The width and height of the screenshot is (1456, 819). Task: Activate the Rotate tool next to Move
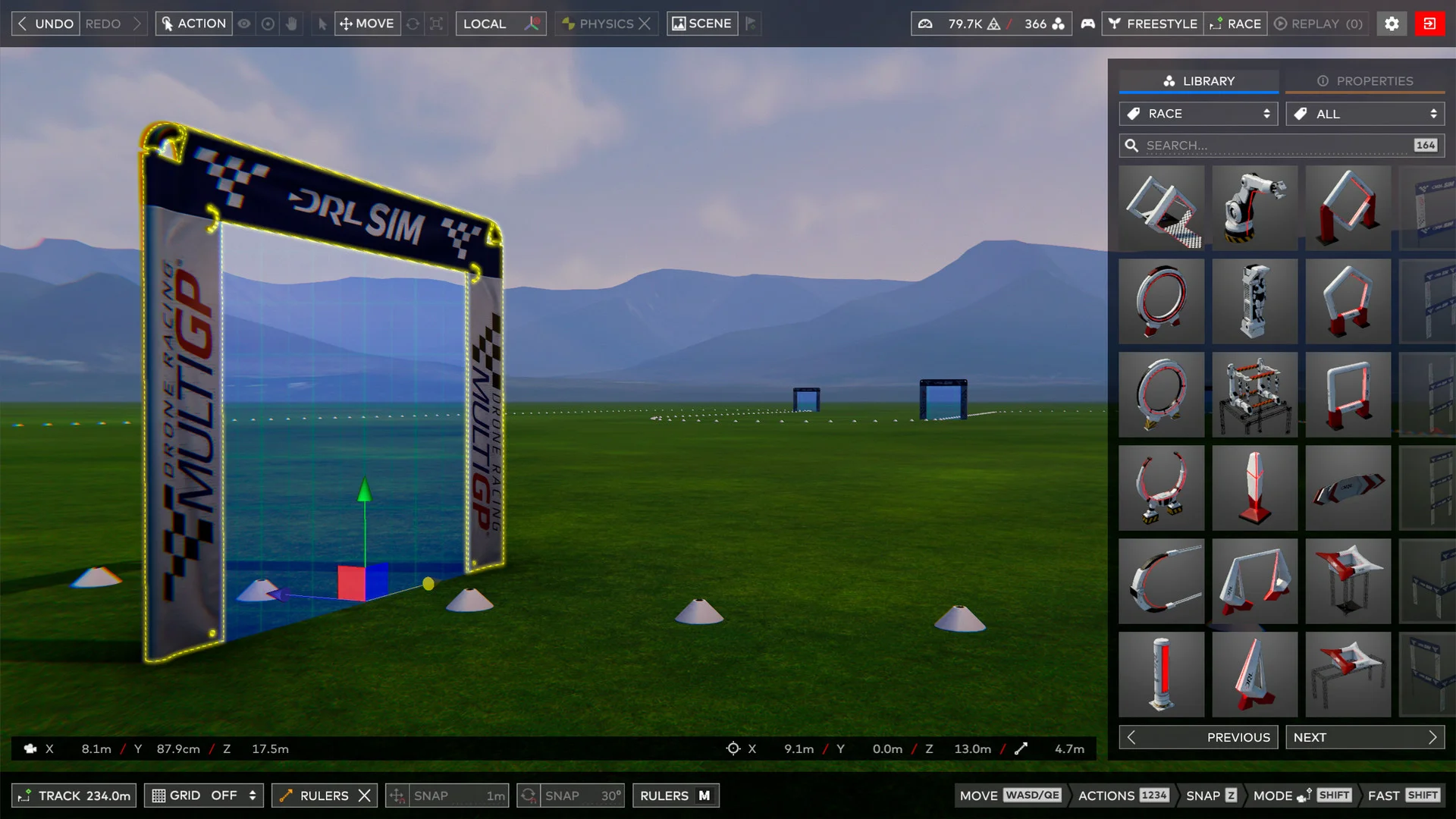(413, 24)
